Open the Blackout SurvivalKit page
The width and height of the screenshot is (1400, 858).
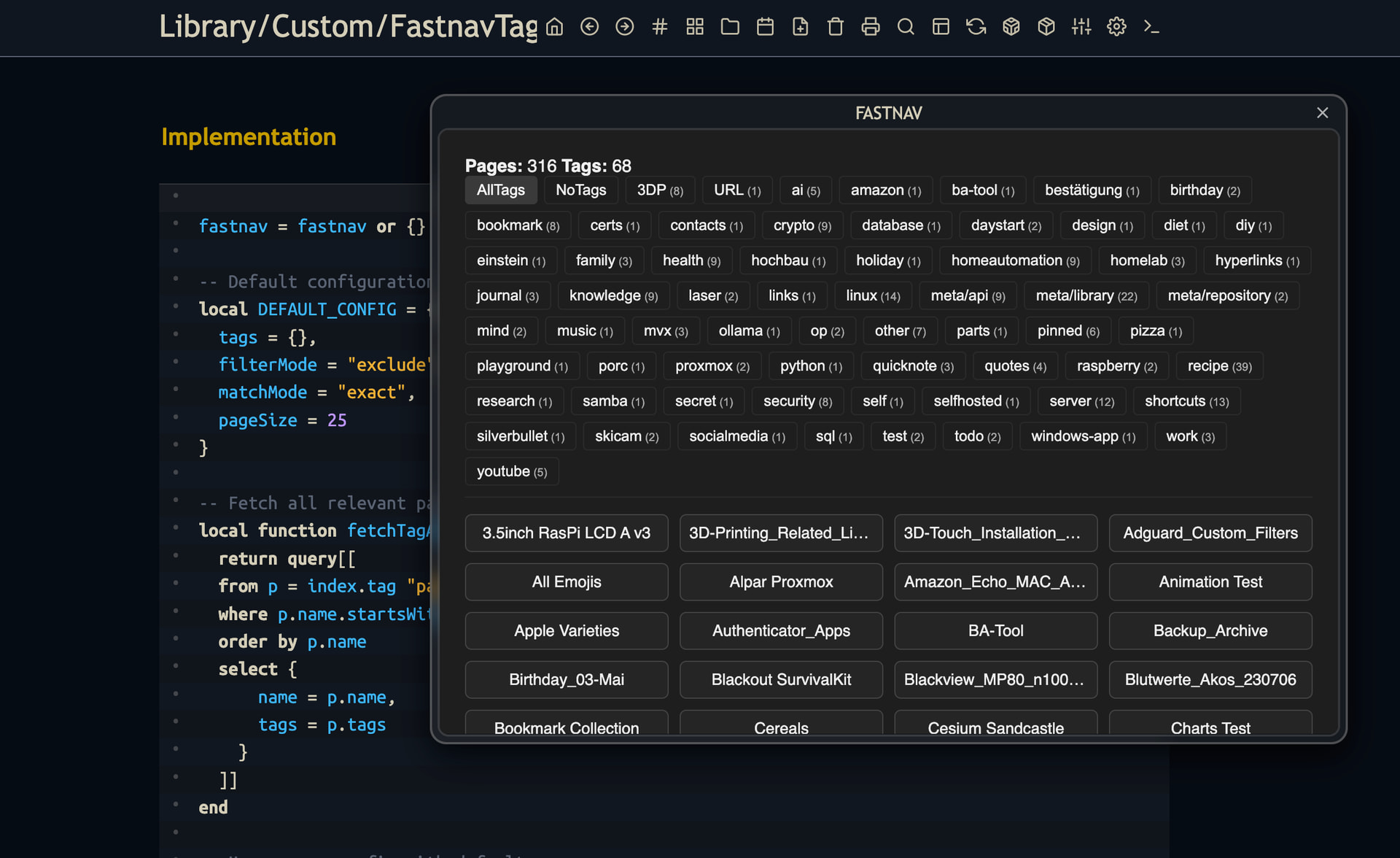tap(781, 680)
